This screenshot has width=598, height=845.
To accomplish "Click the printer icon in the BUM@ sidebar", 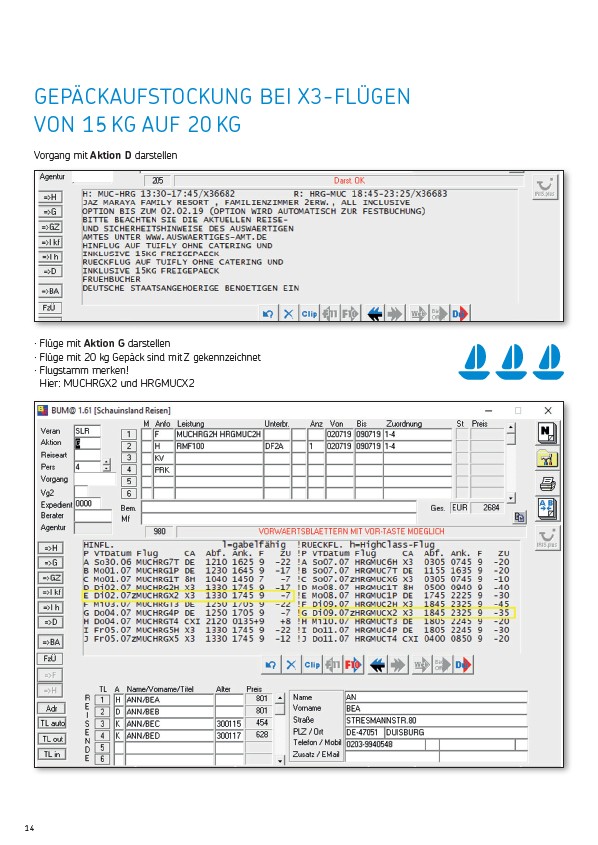I will [x=547, y=484].
